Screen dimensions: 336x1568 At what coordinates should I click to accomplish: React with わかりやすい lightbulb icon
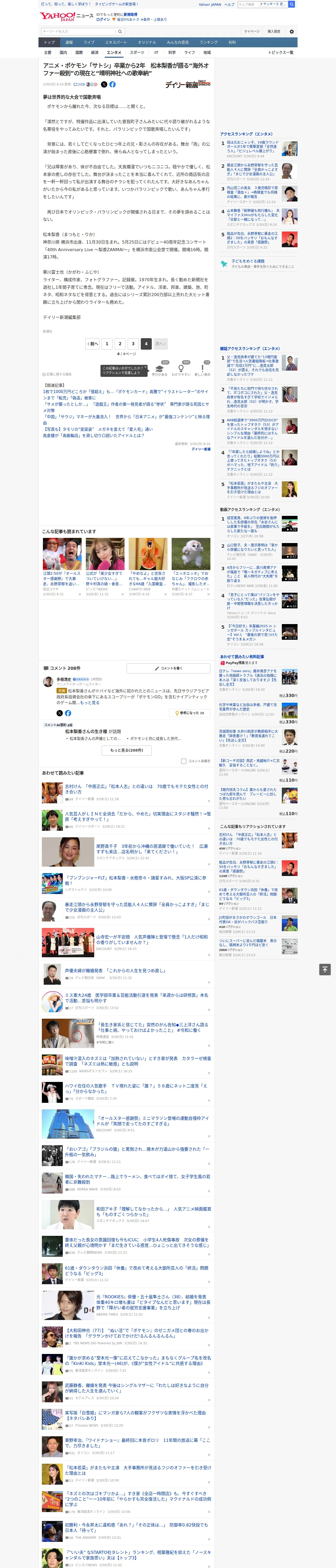[181, 368]
